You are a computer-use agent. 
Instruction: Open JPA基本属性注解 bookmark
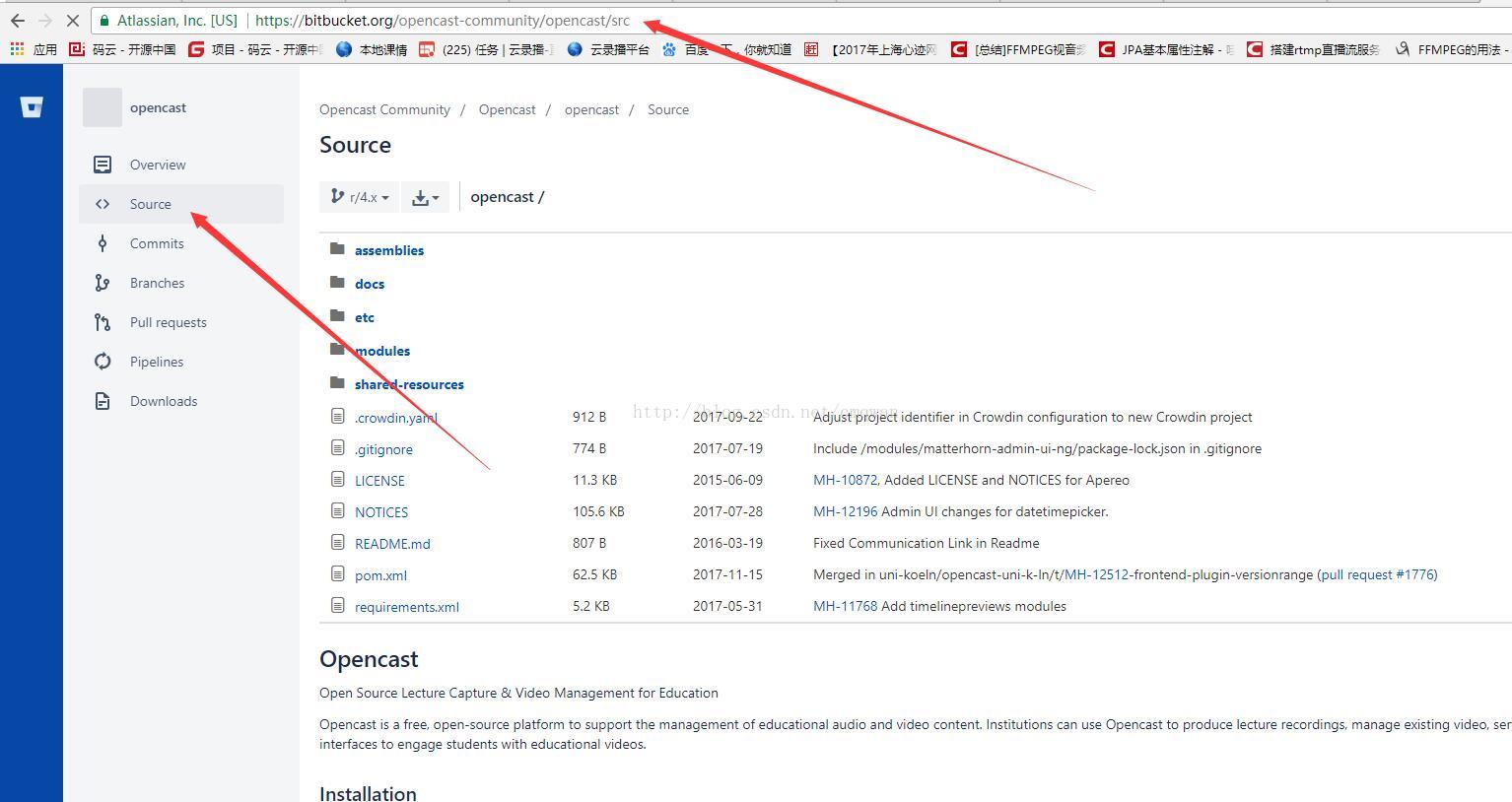point(1166,49)
